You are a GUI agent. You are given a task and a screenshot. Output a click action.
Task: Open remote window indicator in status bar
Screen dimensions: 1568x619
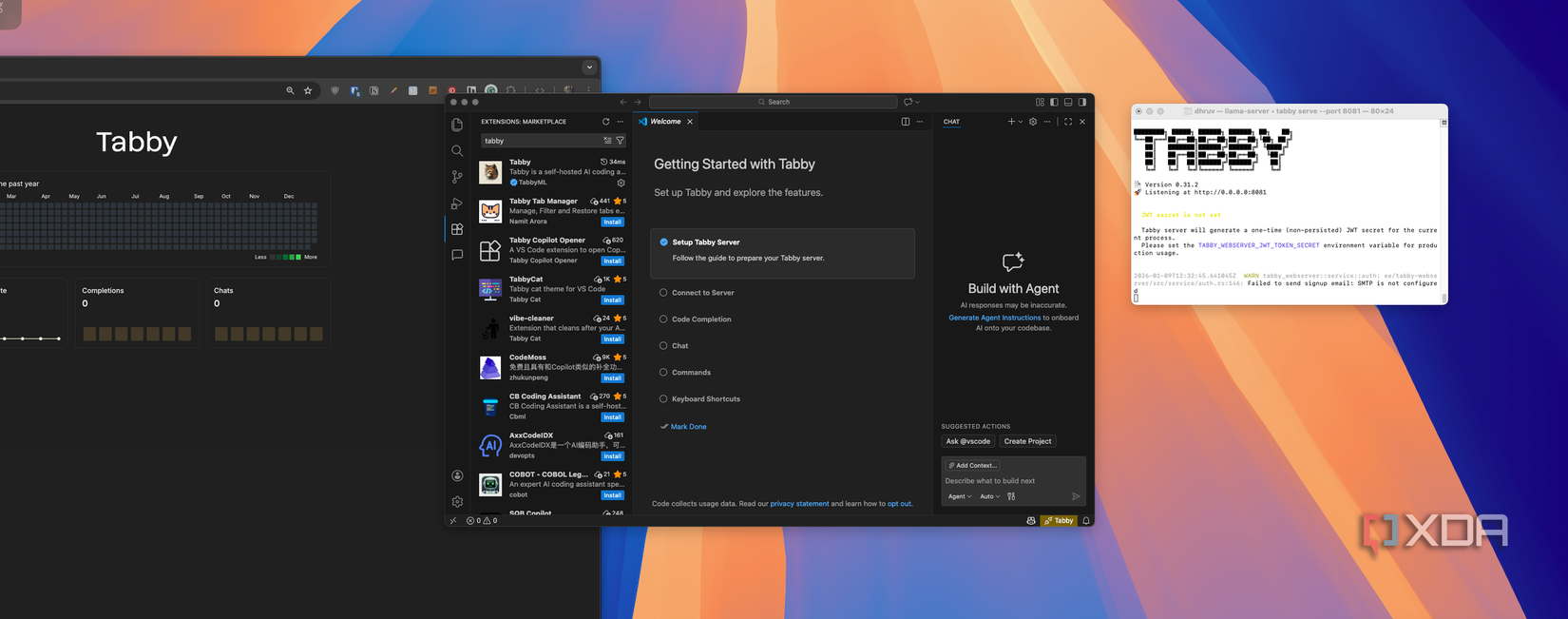point(453,520)
